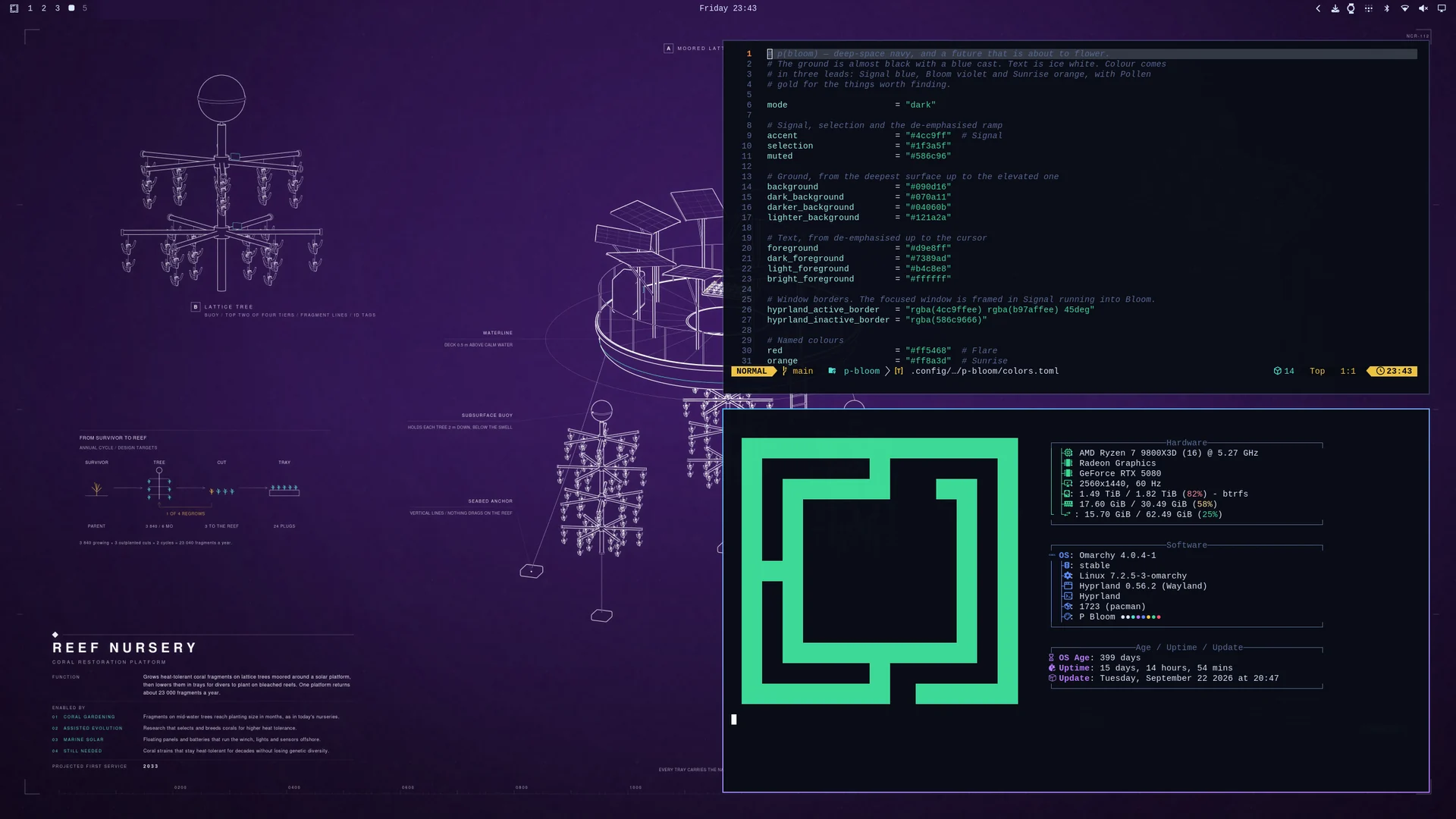
Task: Open the Omarchy menu icon in top bar
Action: 14,8
